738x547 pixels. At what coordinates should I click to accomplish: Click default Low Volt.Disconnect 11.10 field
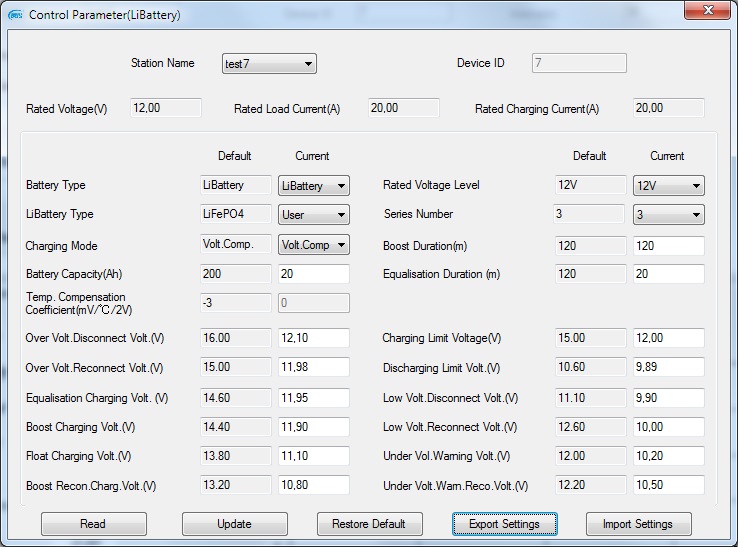(591, 398)
